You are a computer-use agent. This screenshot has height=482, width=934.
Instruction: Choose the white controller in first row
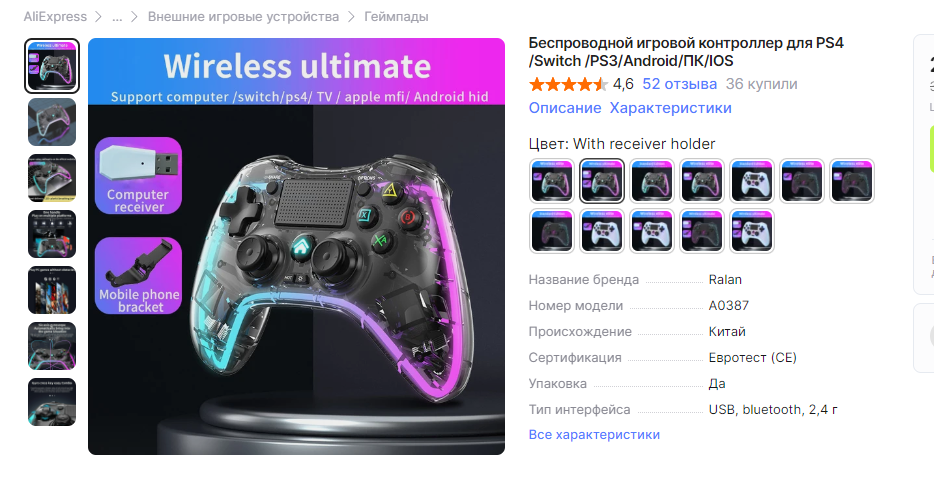(752, 181)
